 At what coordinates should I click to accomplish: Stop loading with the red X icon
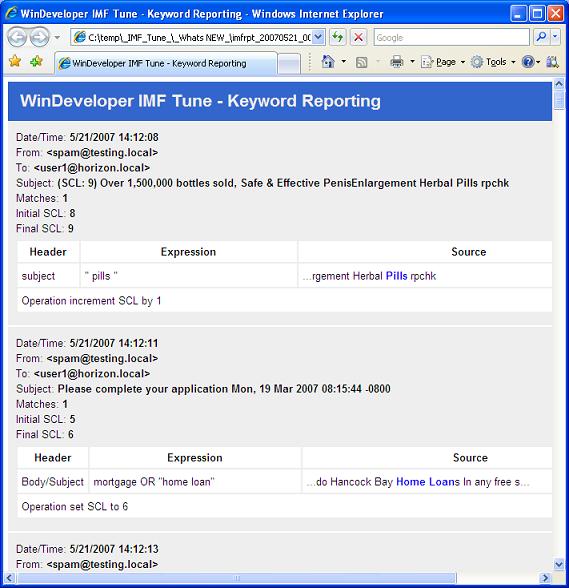tap(359, 37)
